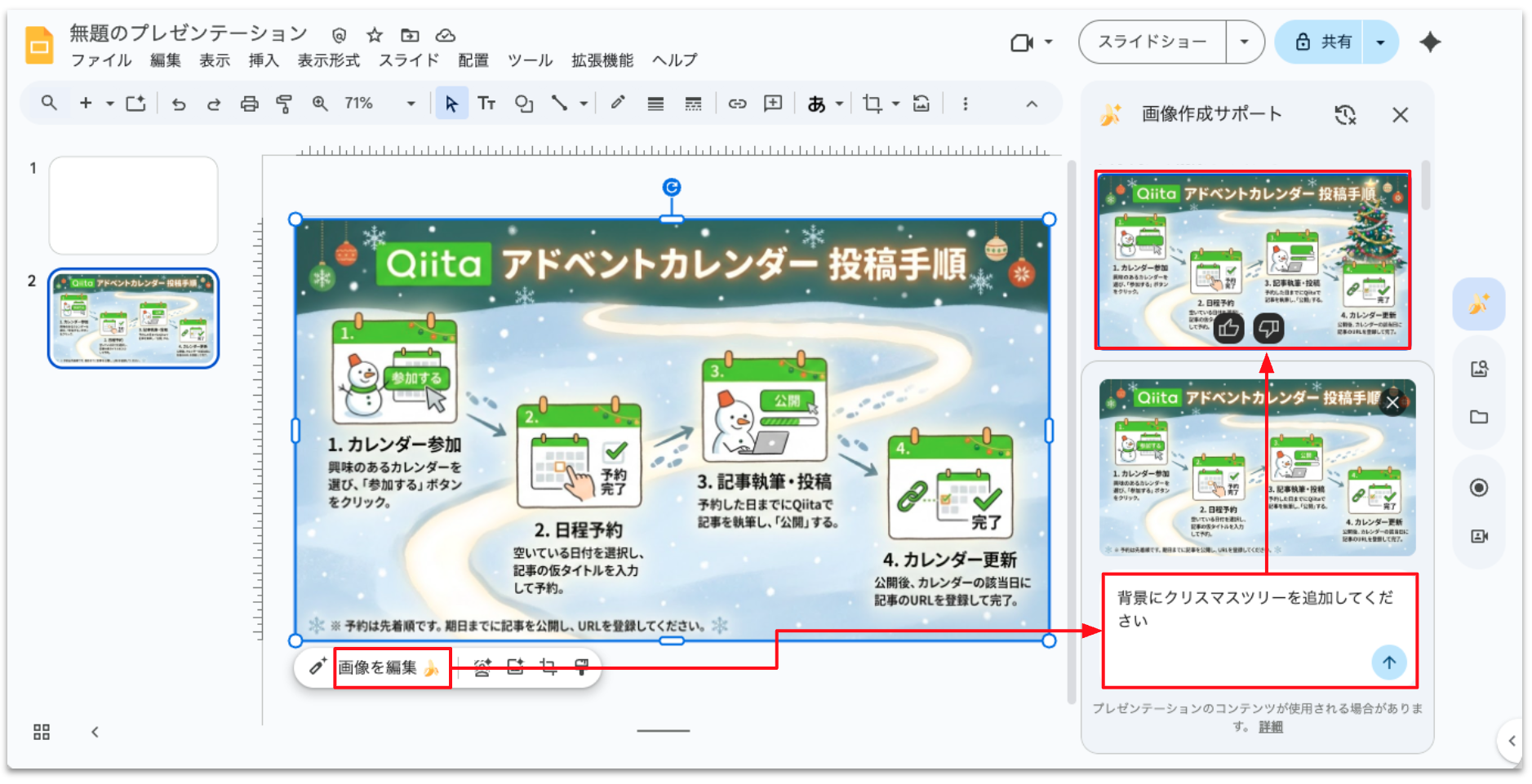Print the presentation using the printer icon
1532x784 pixels.
249,104
